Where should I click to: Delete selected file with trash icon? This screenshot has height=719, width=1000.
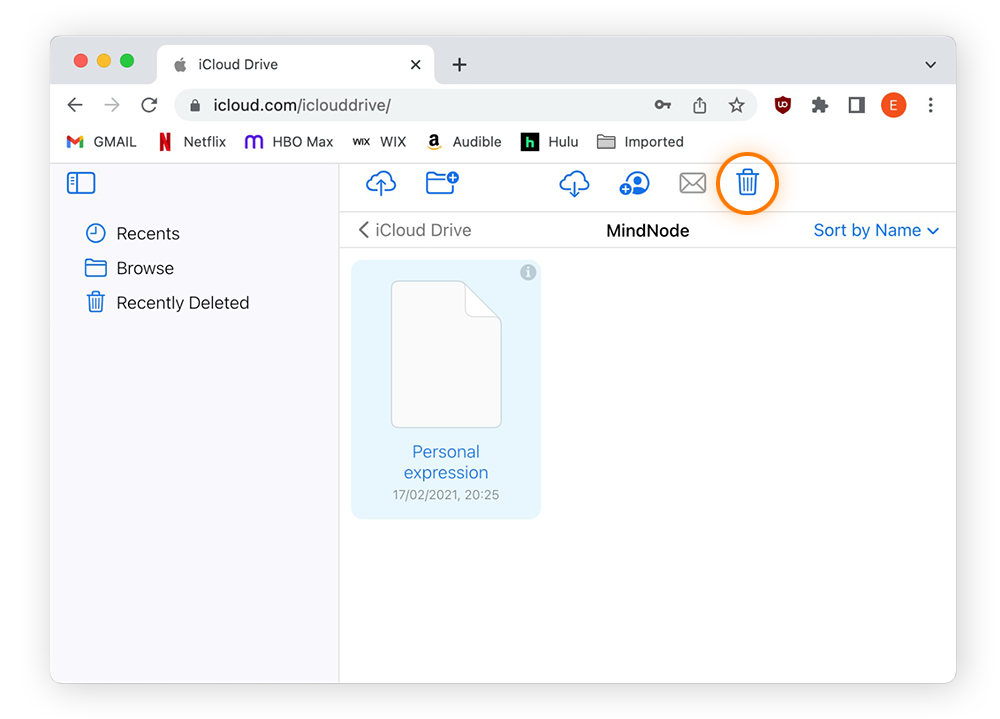pyautogui.click(x=747, y=182)
